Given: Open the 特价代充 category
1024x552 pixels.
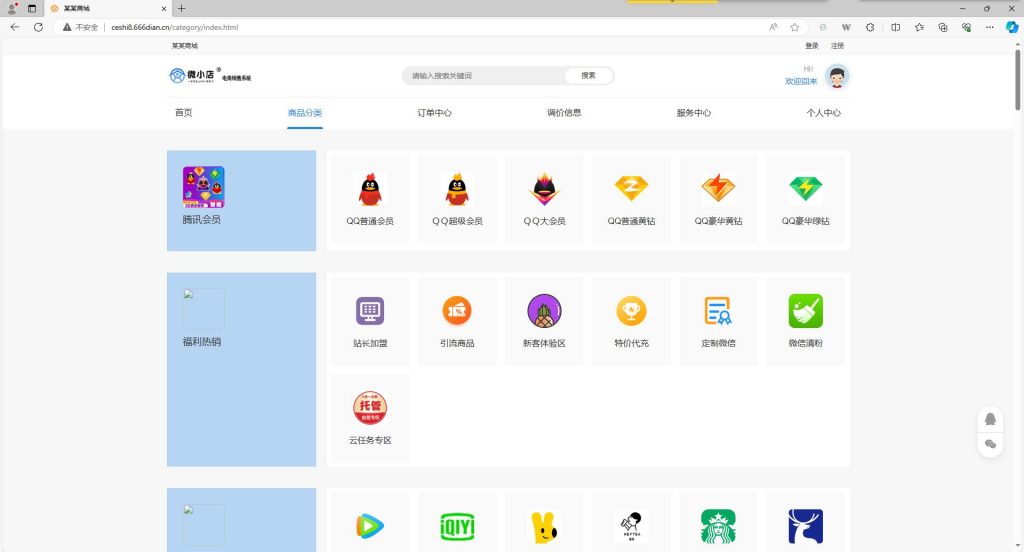Looking at the screenshot, I should (631, 321).
